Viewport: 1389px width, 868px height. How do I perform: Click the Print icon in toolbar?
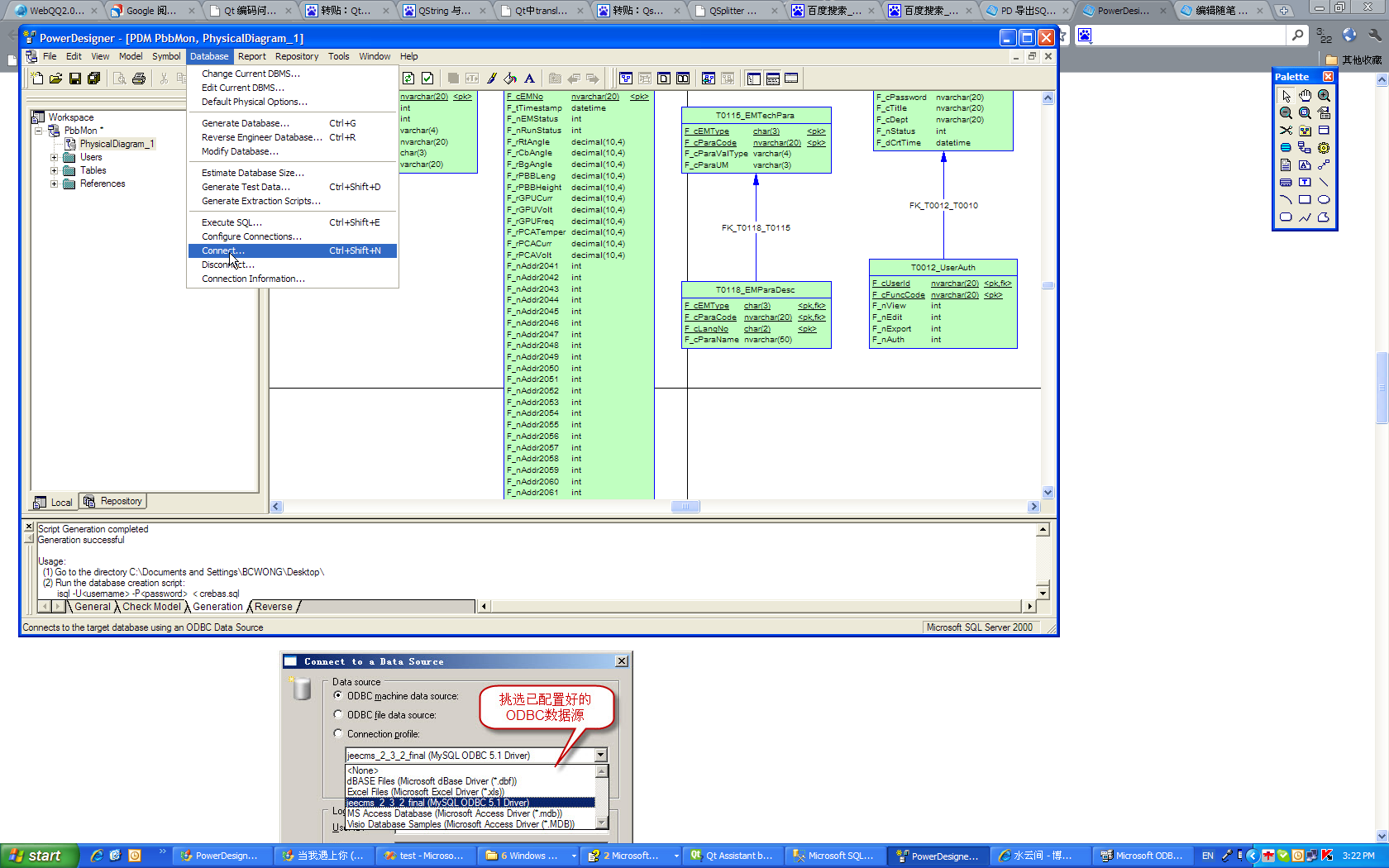[x=139, y=79]
